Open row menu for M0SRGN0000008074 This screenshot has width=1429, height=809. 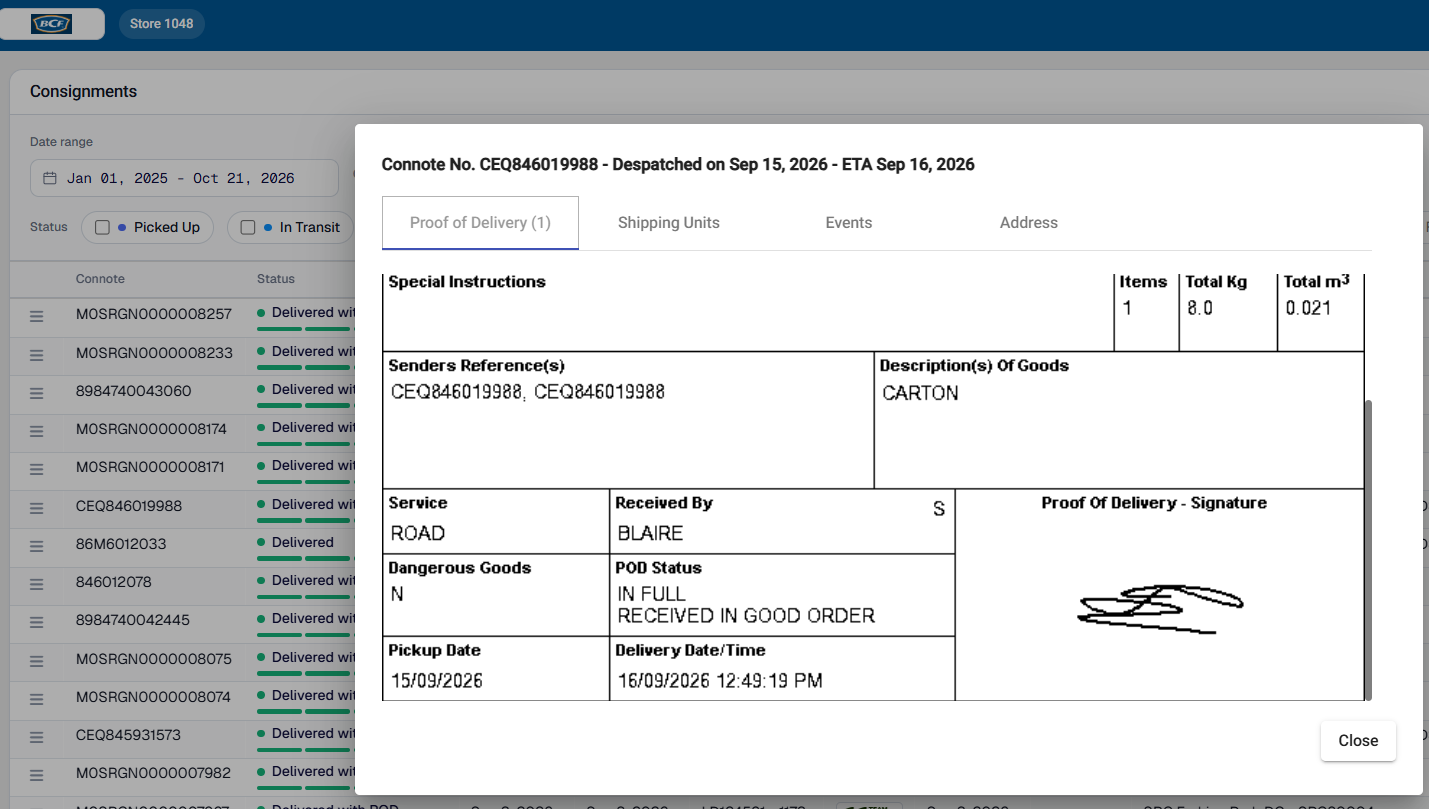(x=37, y=699)
